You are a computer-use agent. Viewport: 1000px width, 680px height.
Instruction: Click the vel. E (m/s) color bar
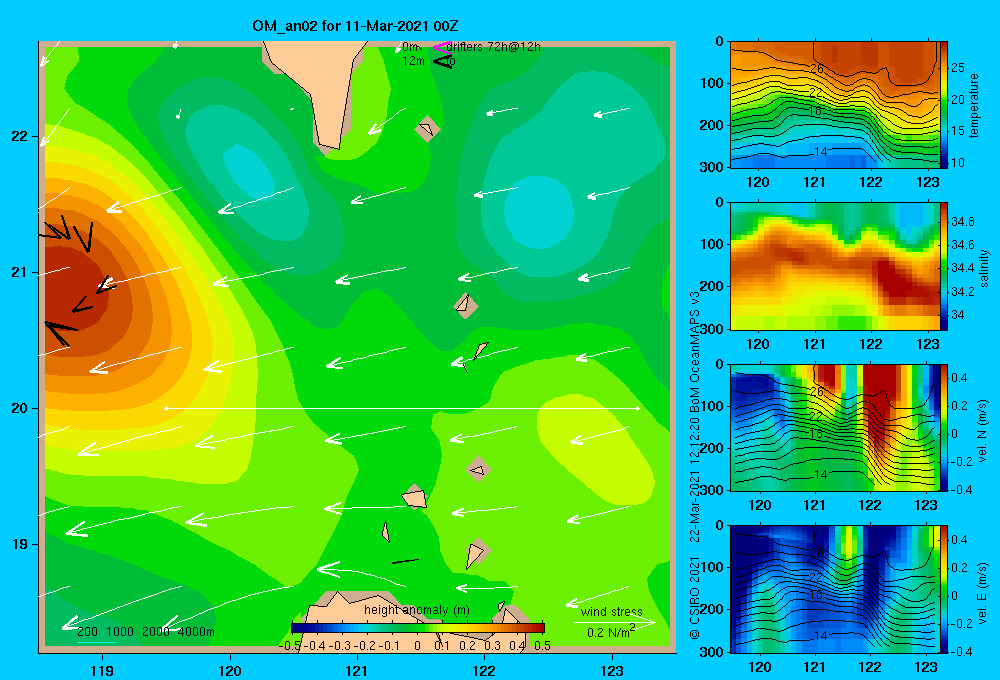[944, 589]
